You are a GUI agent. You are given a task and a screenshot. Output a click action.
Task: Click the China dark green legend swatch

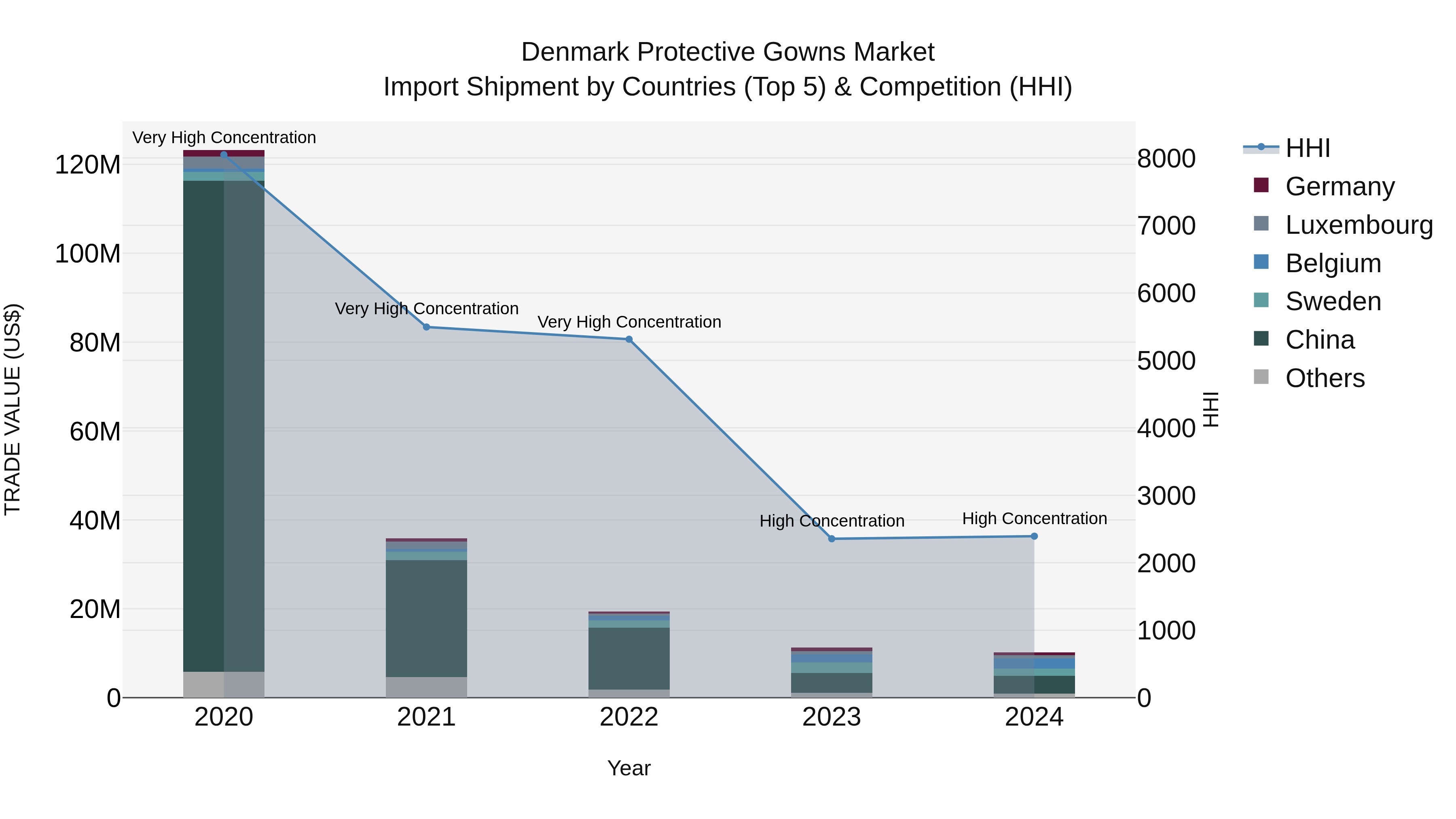[x=1261, y=339]
